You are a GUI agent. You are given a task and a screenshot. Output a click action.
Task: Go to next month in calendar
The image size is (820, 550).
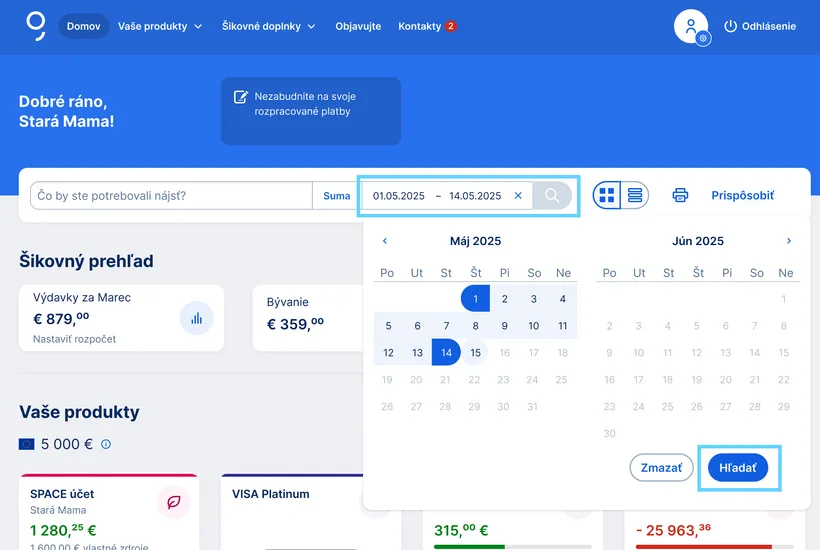click(789, 241)
